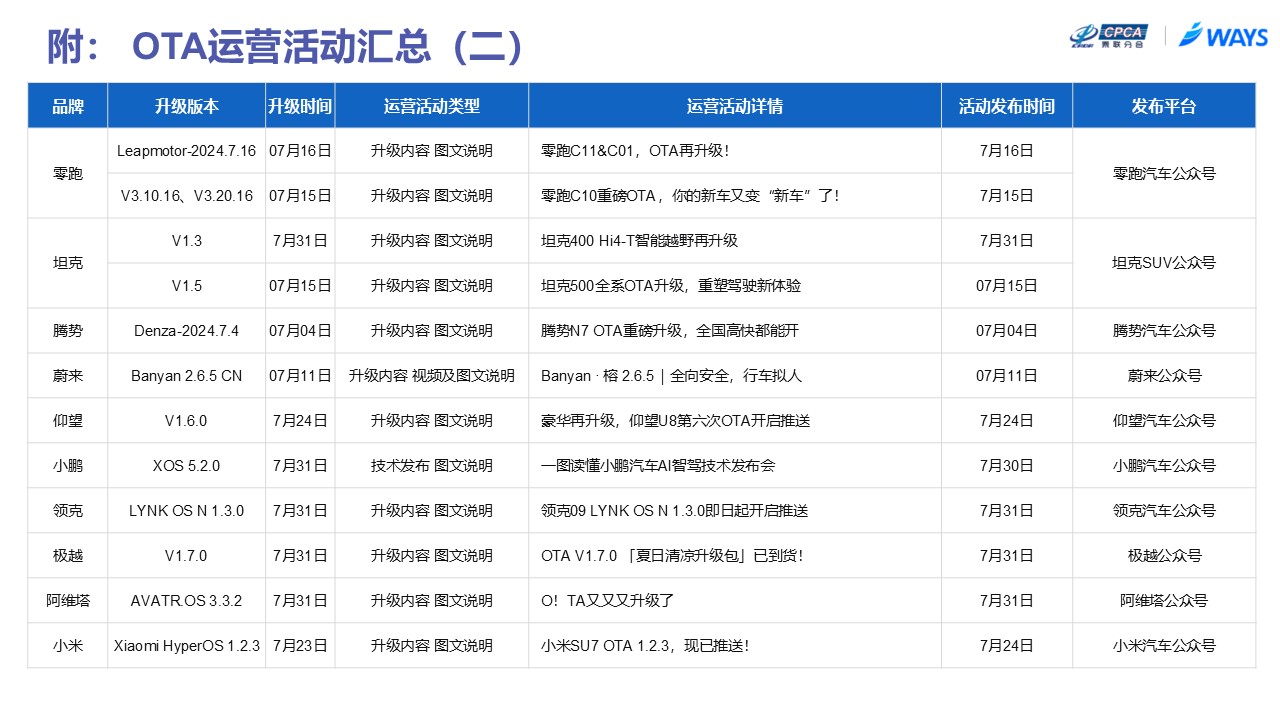The image size is (1280, 720).
Task: Select the 小米 brand cell
Action: pyautogui.click(x=68, y=645)
